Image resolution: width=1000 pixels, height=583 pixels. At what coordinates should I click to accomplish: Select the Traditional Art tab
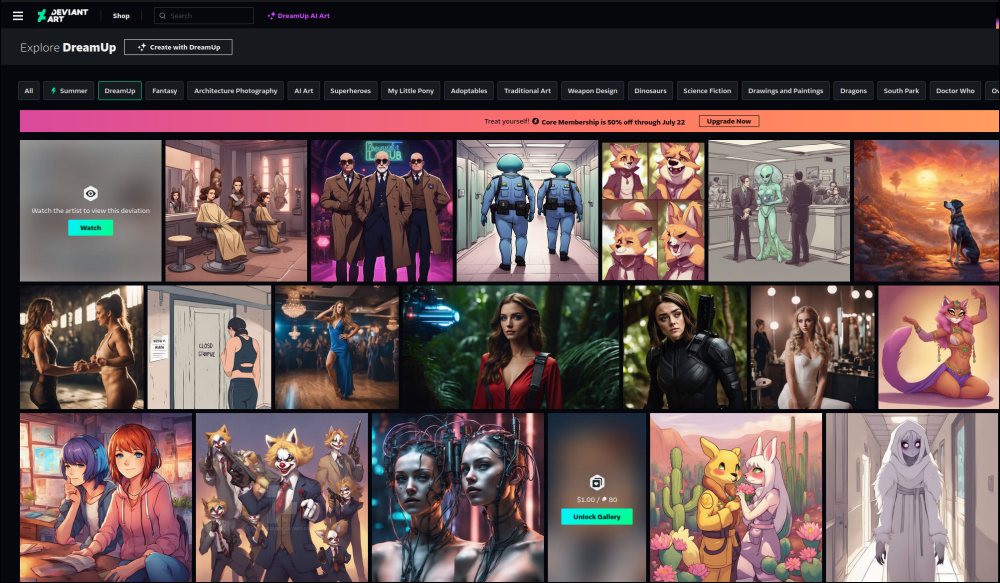527,91
